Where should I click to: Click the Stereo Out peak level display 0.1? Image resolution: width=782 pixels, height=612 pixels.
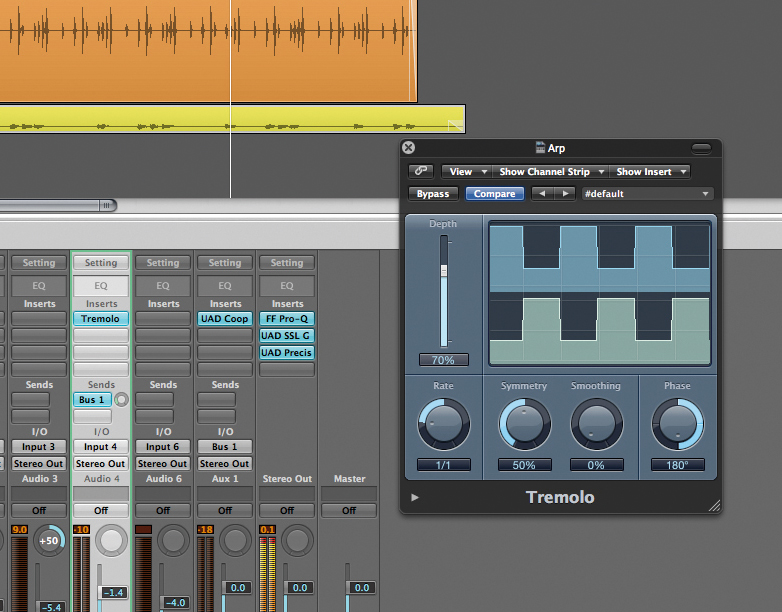click(x=267, y=530)
